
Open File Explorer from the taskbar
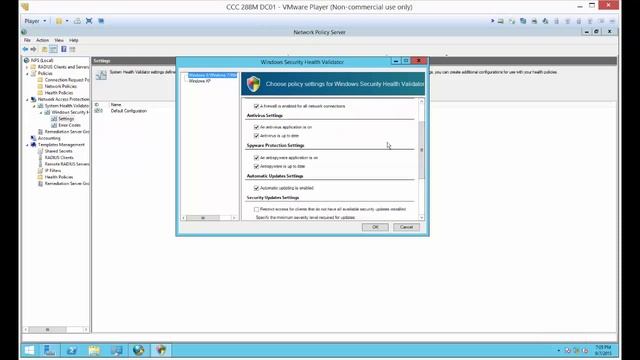click(x=94, y=350)
